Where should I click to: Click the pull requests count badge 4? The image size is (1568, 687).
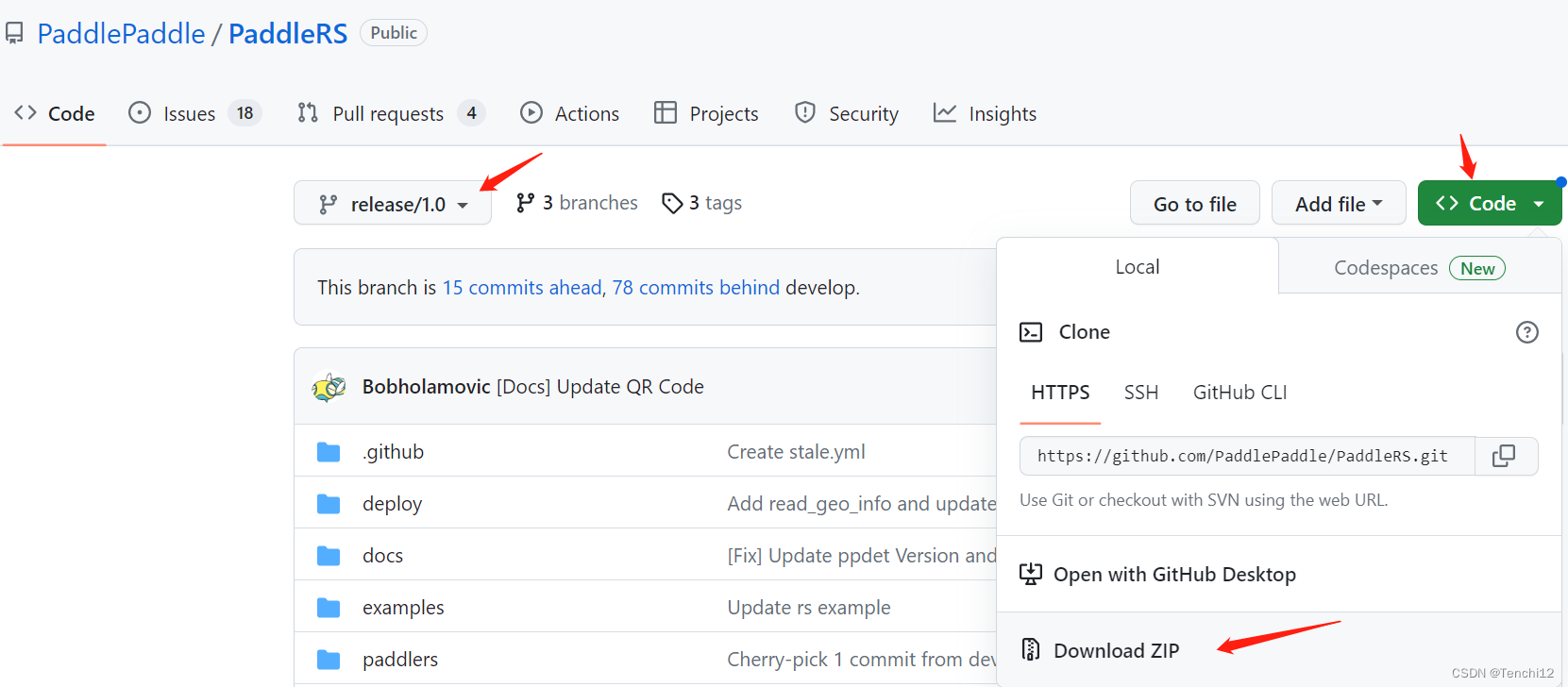pos(472,113)
